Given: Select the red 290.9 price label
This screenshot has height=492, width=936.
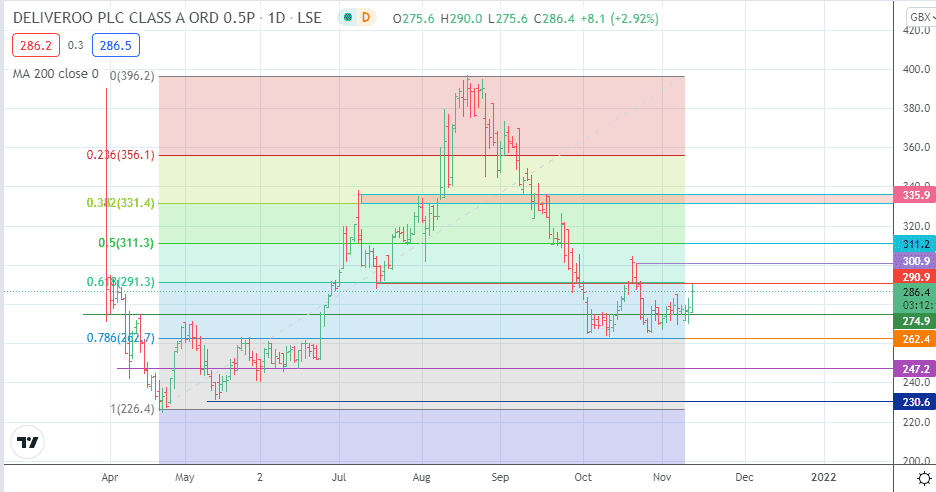Looking at the screenshot, I should [x=915, y=276].
